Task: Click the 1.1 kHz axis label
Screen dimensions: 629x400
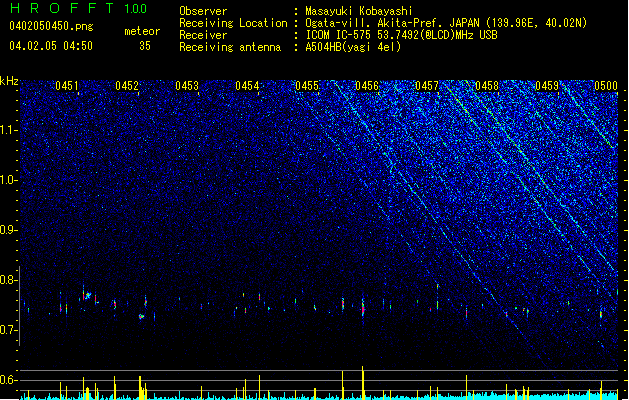Action: point(8,130)
